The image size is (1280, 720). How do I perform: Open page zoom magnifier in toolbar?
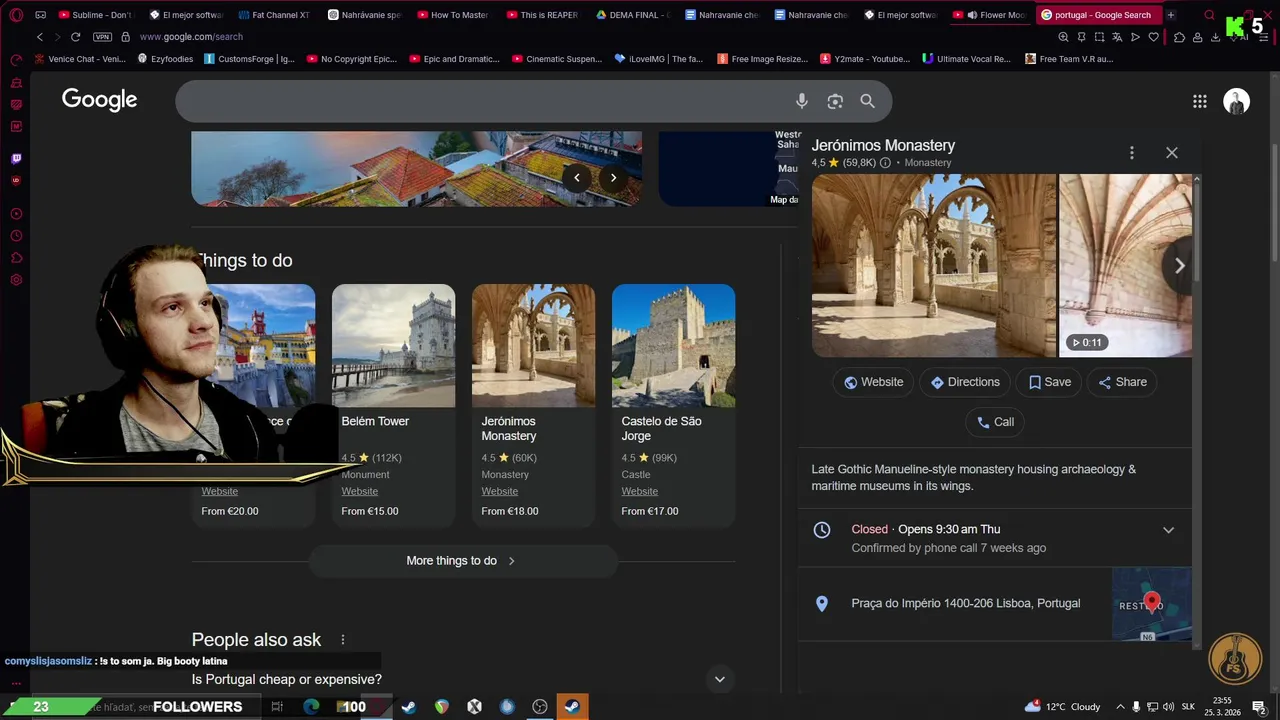click(x=1063, y=37)
